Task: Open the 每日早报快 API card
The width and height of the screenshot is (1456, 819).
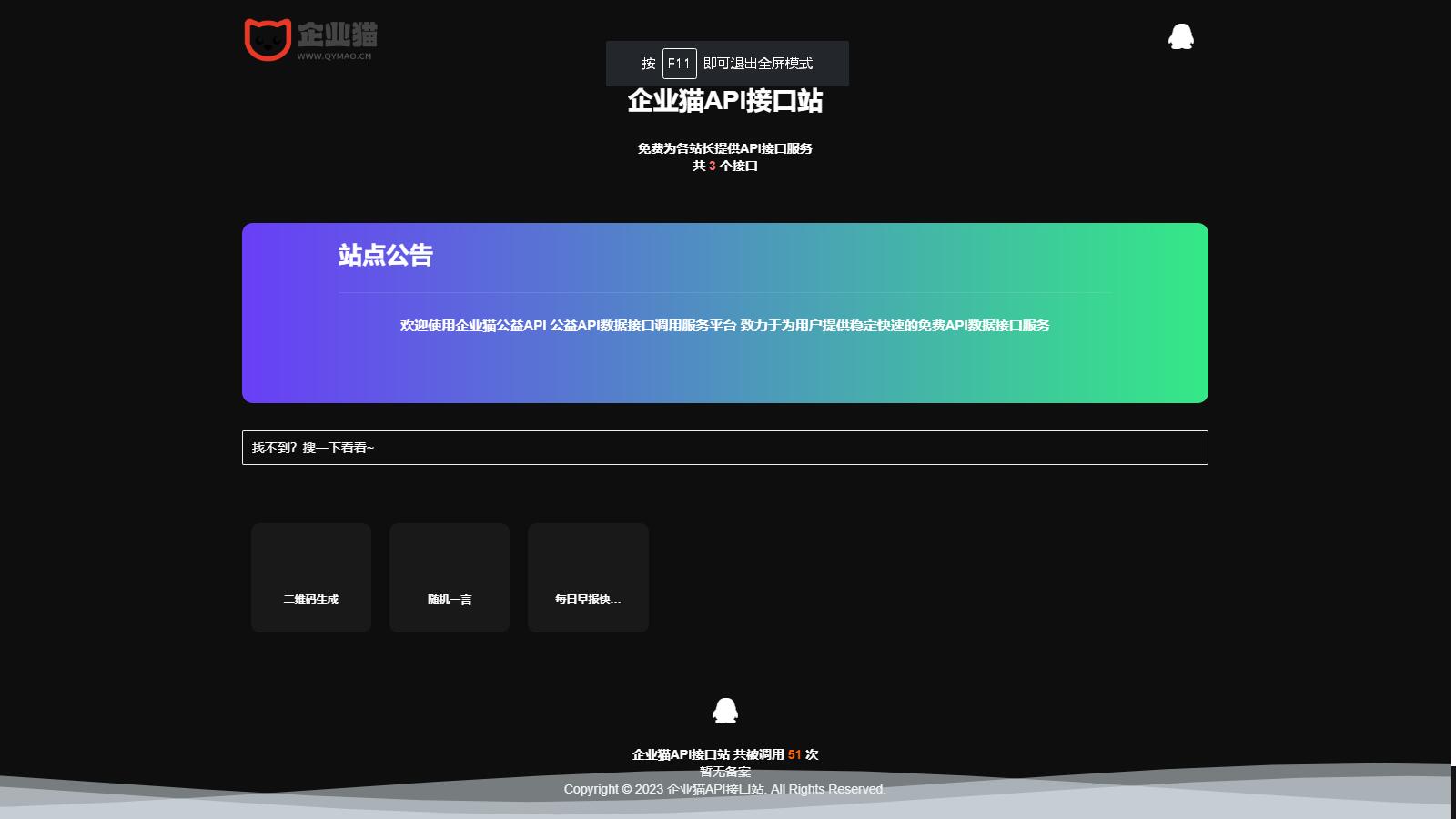Action: [587, 577]
